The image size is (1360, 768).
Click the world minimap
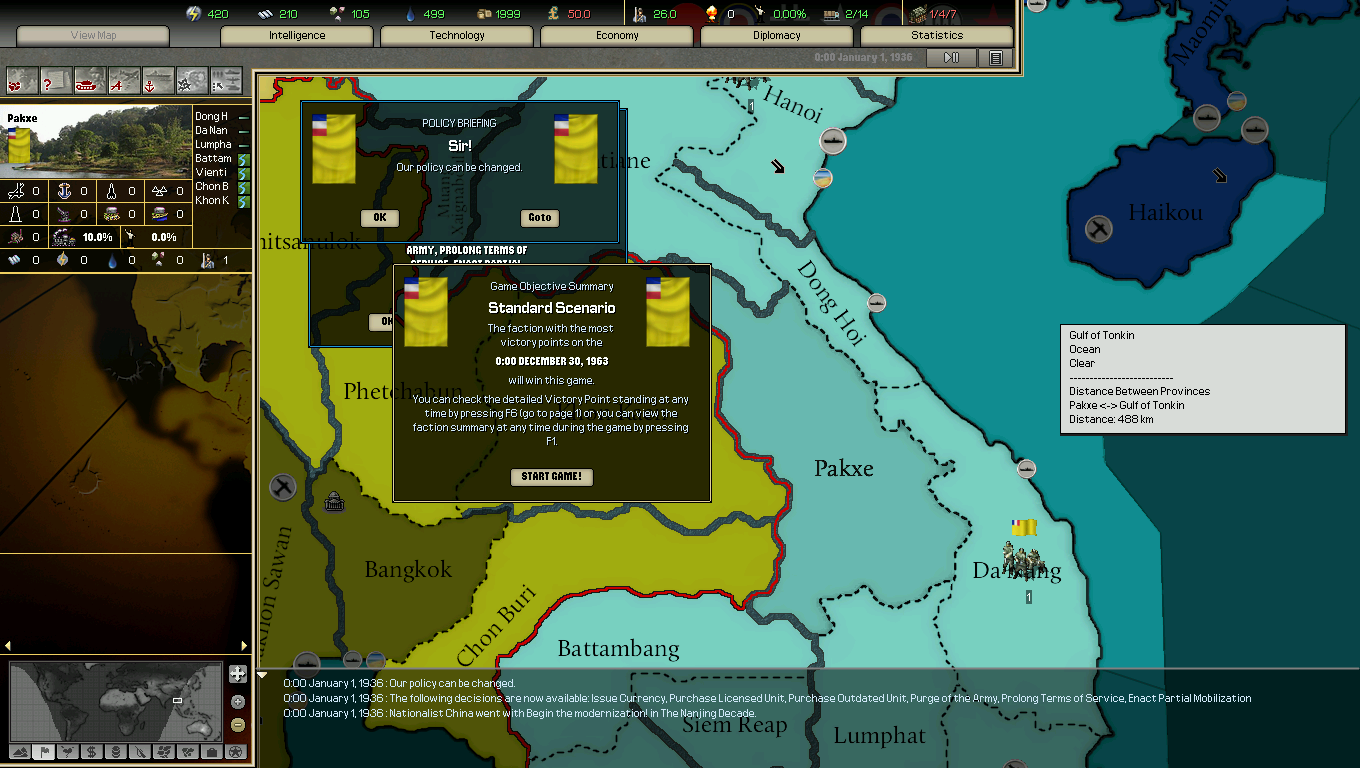pos(115,702)
